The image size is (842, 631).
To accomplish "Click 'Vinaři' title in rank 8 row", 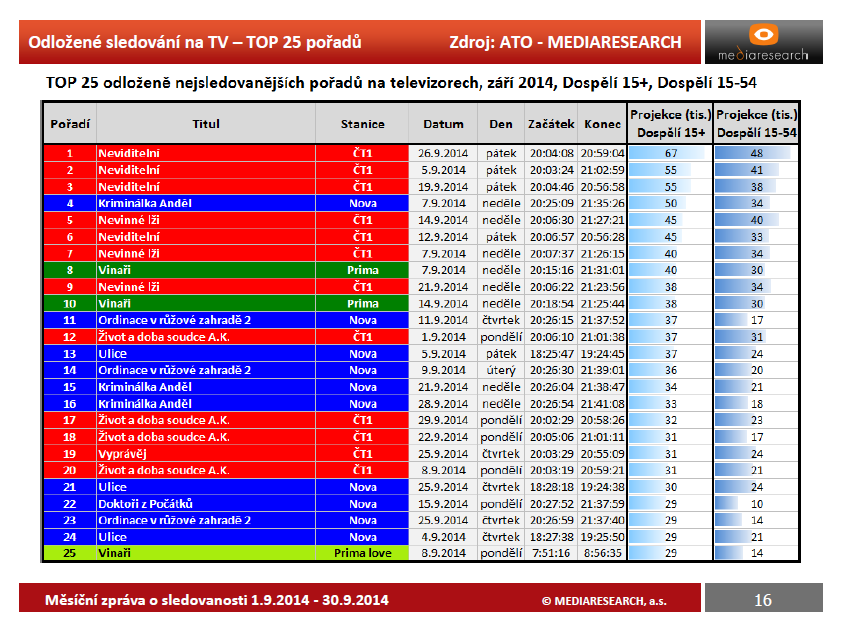I will click(114, 270).
